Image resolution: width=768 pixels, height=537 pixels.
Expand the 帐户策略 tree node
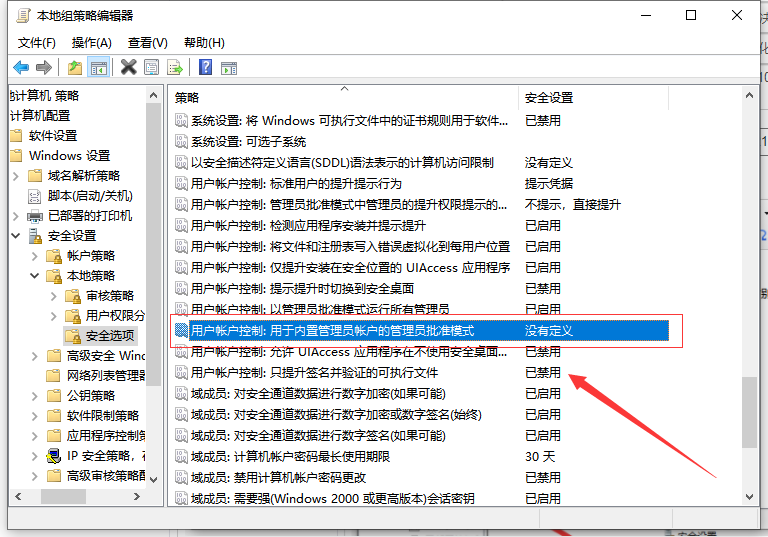(x=35, y=256)
